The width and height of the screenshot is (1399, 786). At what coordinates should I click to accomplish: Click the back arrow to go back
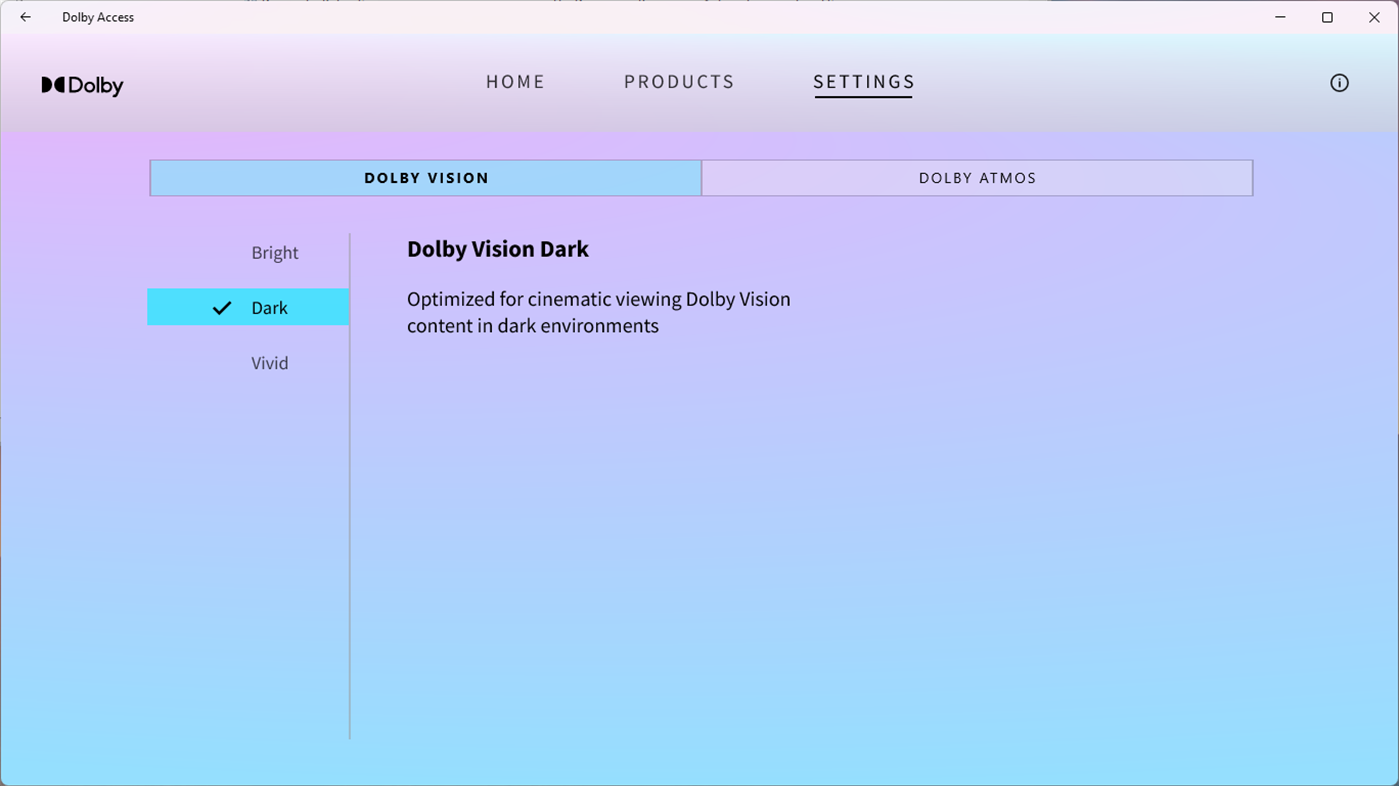24,17
